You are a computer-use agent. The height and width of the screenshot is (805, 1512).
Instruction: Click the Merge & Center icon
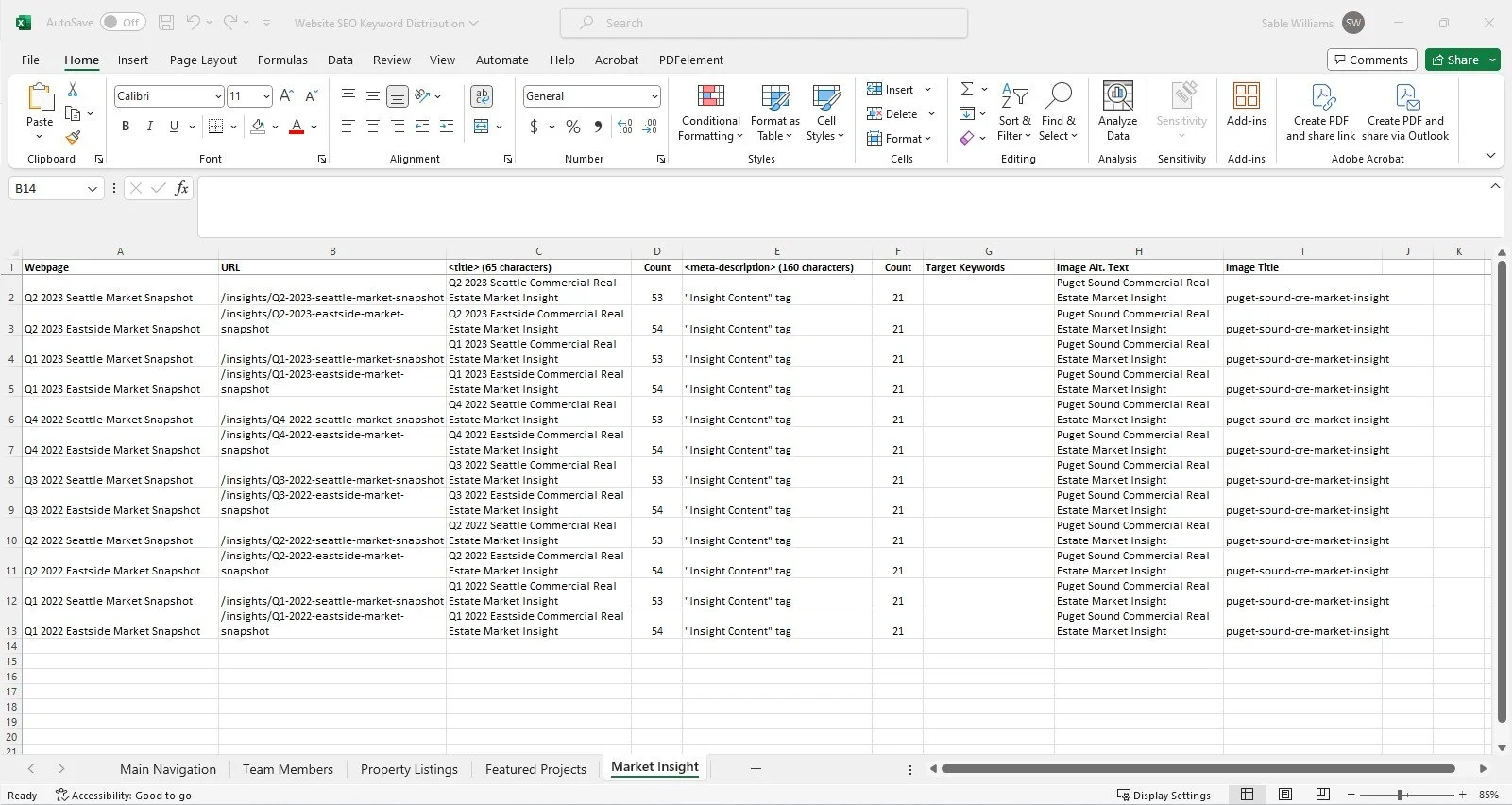point(482,127)
